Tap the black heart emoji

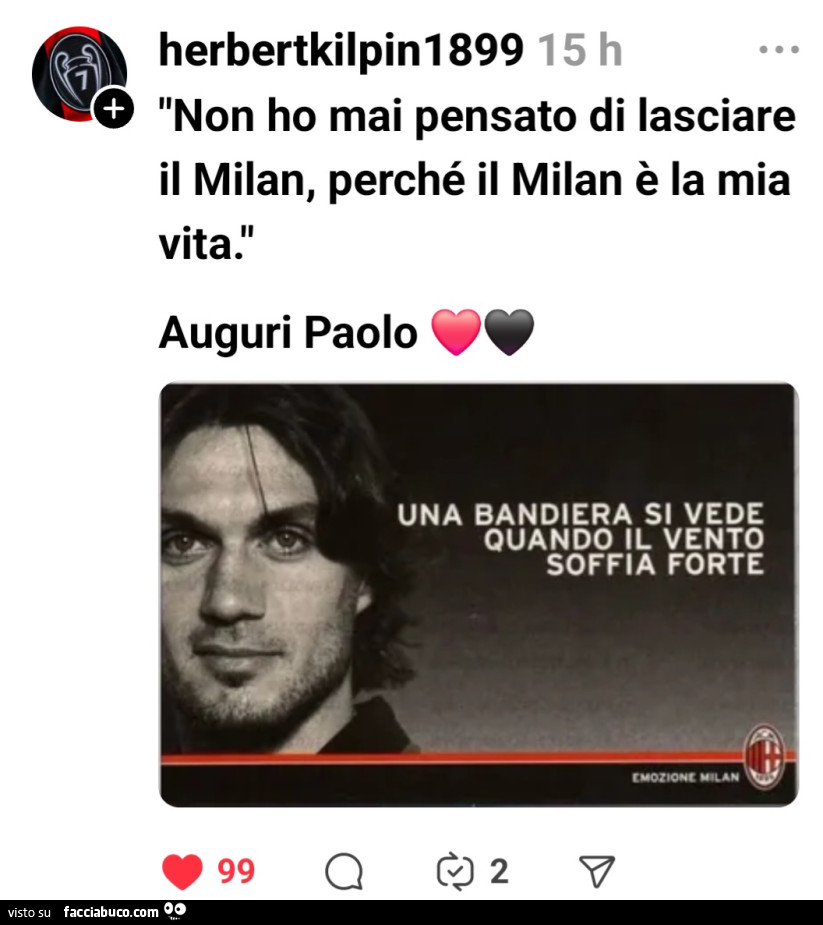(x=509, y=332)
